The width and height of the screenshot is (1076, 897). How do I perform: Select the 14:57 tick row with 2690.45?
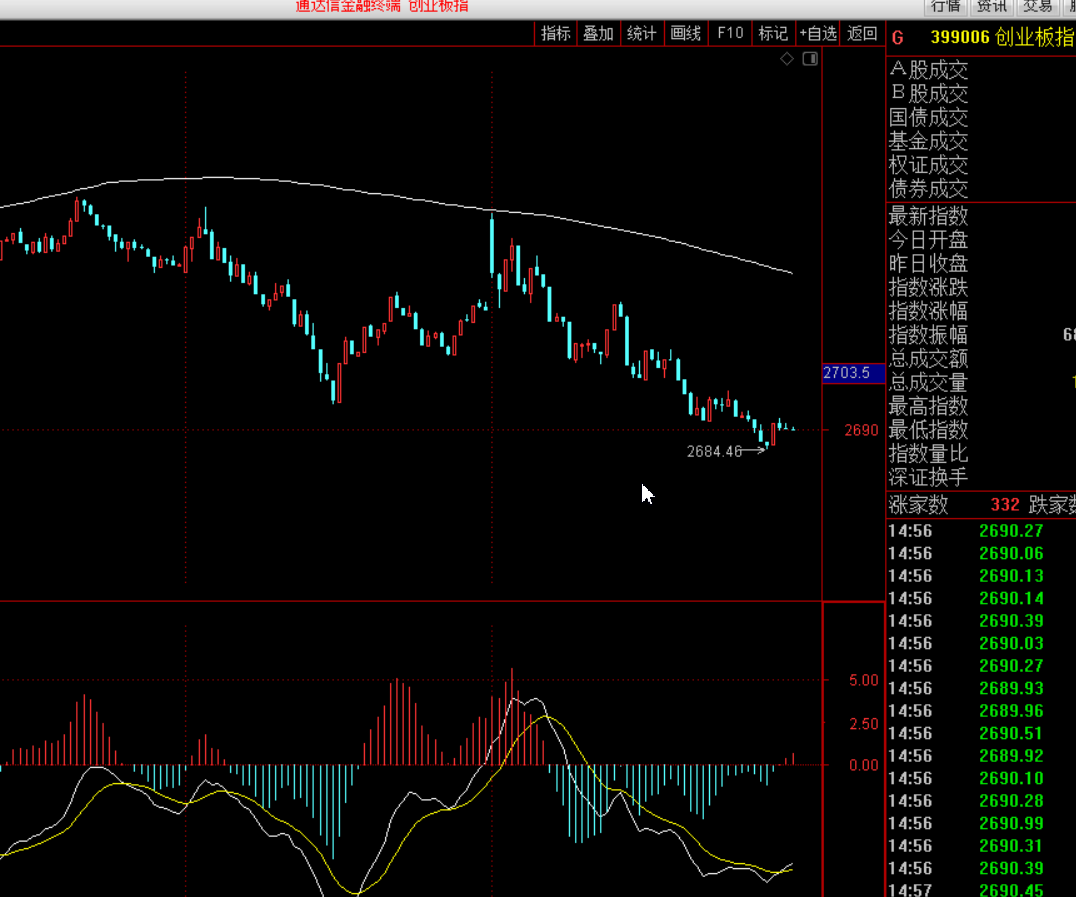980,890
